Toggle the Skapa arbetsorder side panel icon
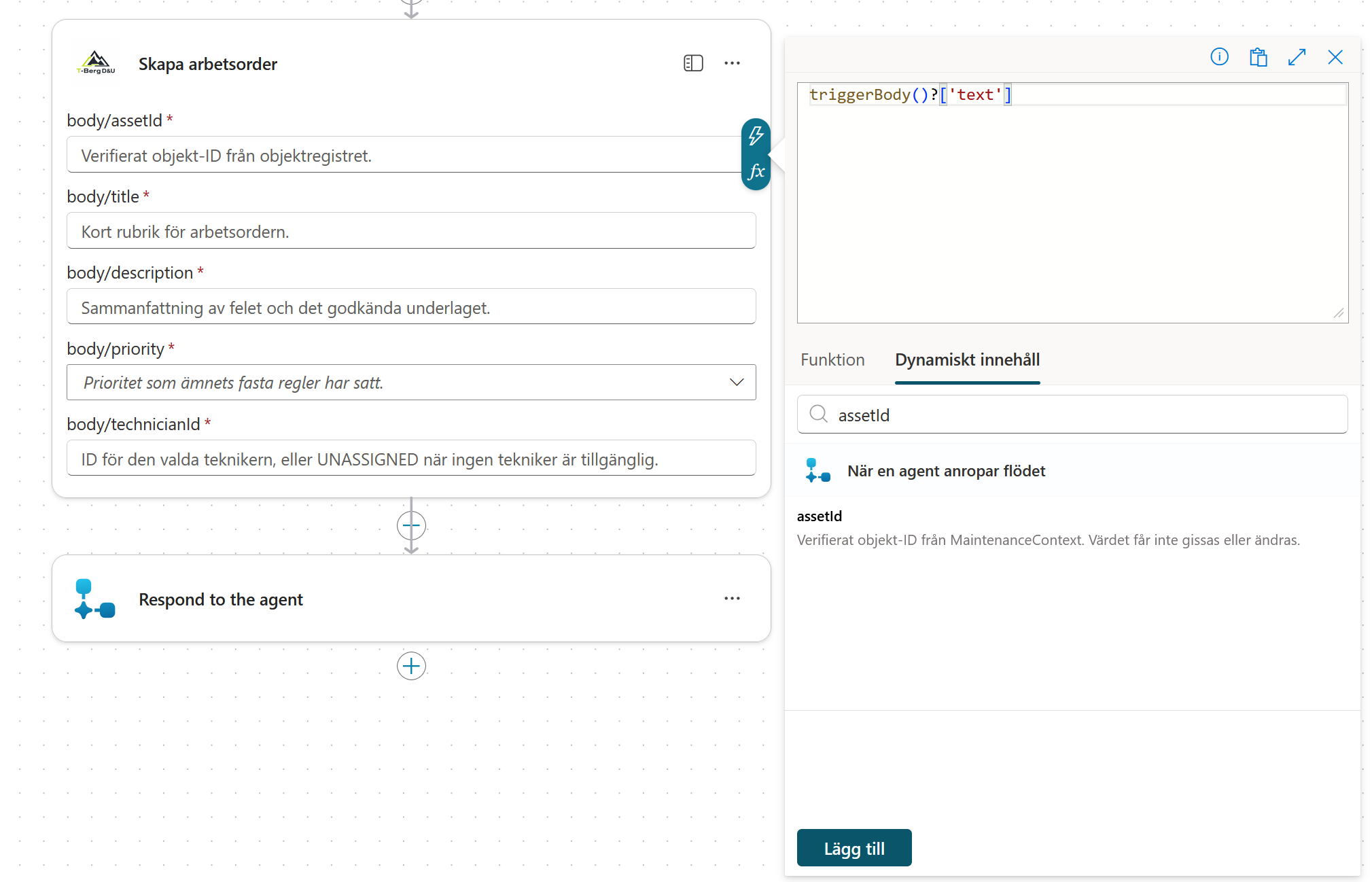The width and height of the screenshot is (1372, 882). (693, 63)
